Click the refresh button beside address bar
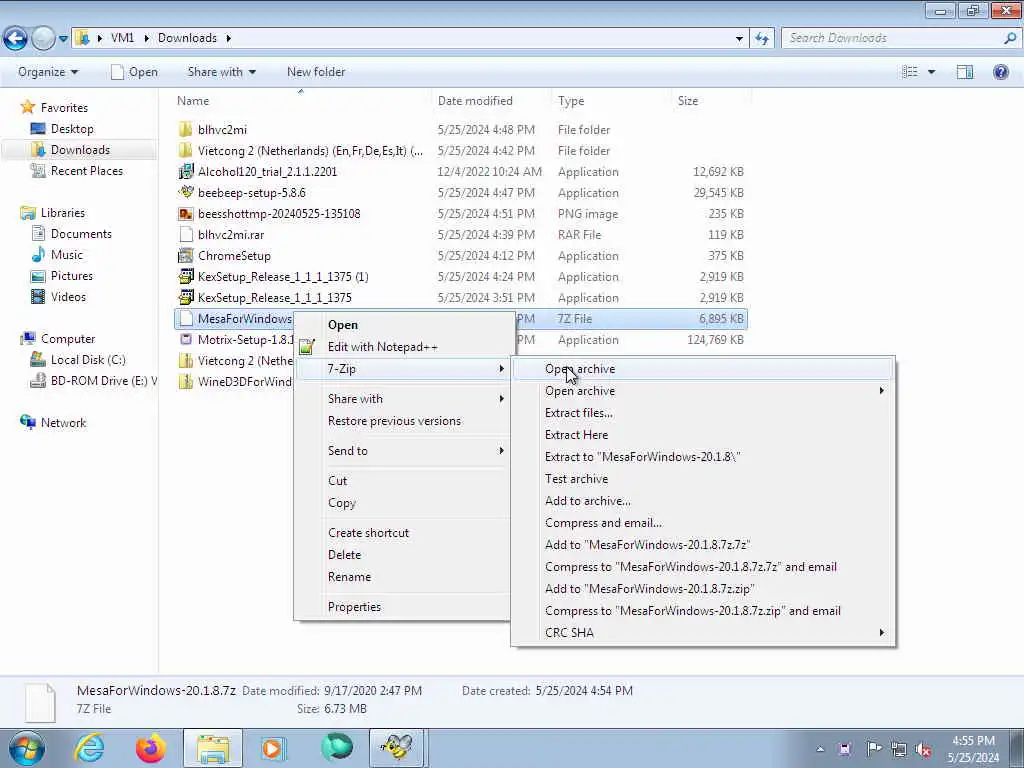The image size is (1024, 768). tap(762, 38)
